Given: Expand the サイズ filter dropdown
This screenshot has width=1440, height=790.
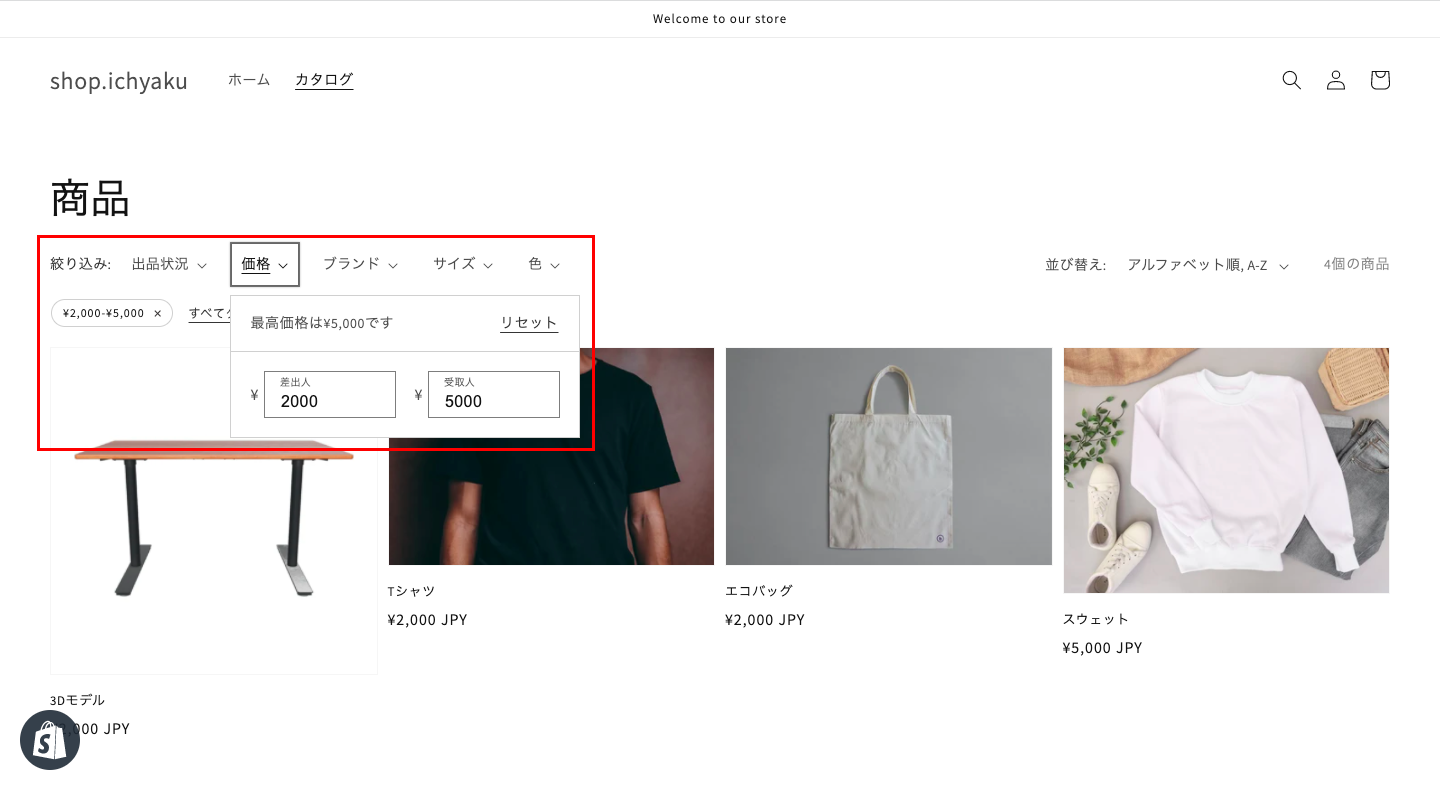Looking at the screenshot, I should [x=463, y=264].
